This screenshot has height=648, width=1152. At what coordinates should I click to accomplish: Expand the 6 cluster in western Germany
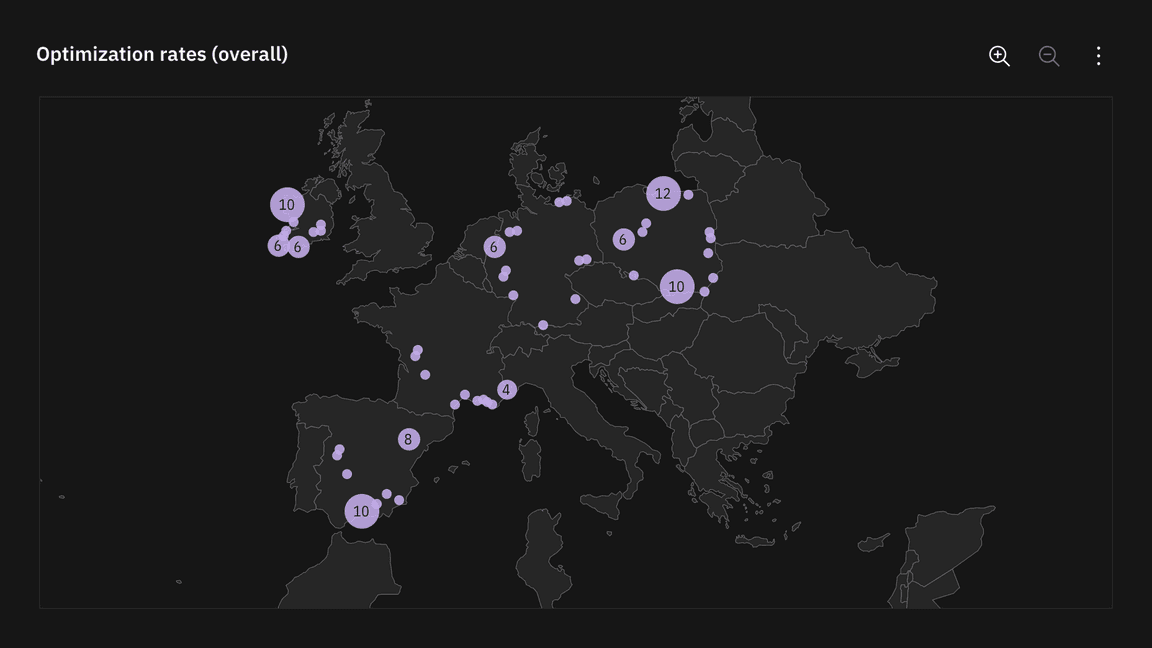coord(494,247)
